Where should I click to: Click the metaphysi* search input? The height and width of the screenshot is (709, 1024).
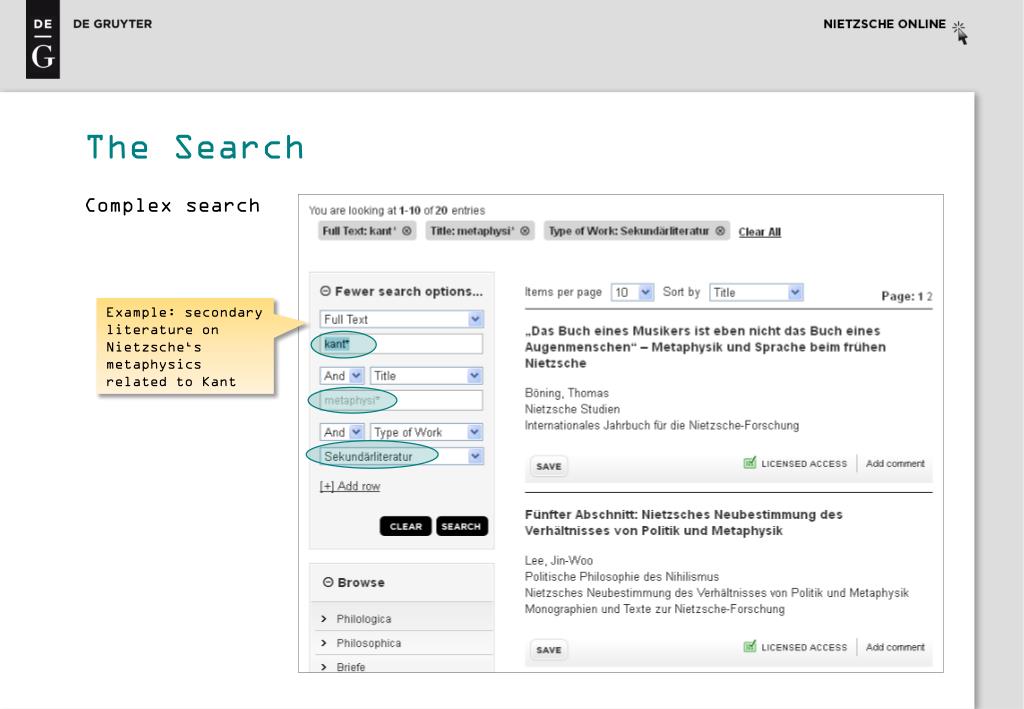tap(401, 400)
